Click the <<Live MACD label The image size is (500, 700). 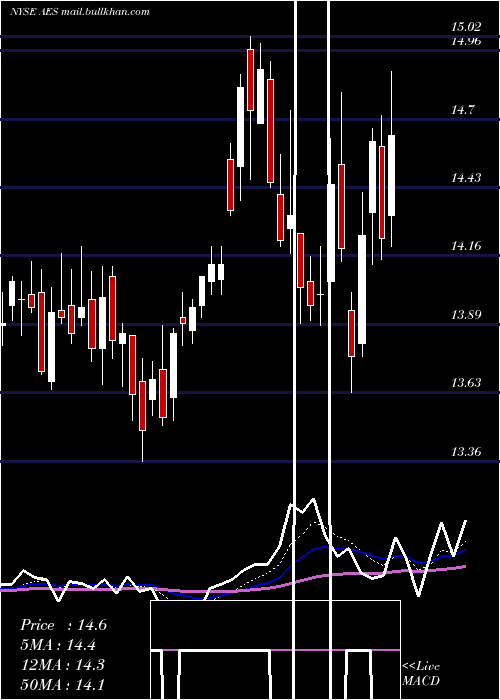pyautogui.click(x=421, y=673)
